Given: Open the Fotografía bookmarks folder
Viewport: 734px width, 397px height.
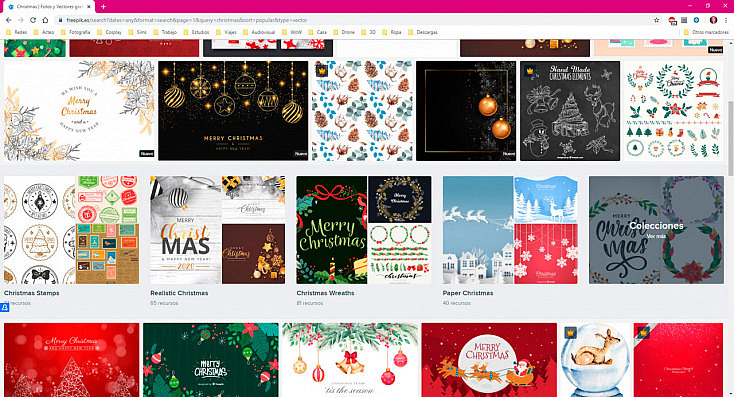Looking at the screenshot, I should click(x=75, y=32).
